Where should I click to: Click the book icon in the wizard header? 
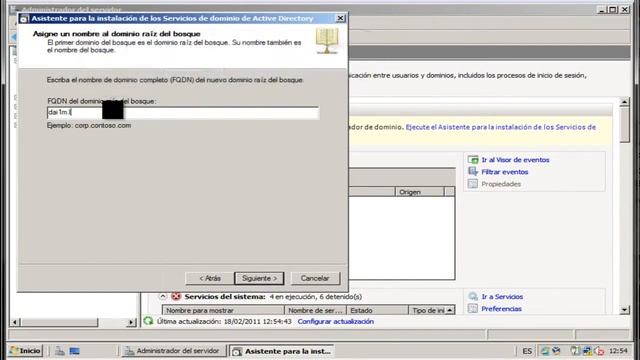327,41
